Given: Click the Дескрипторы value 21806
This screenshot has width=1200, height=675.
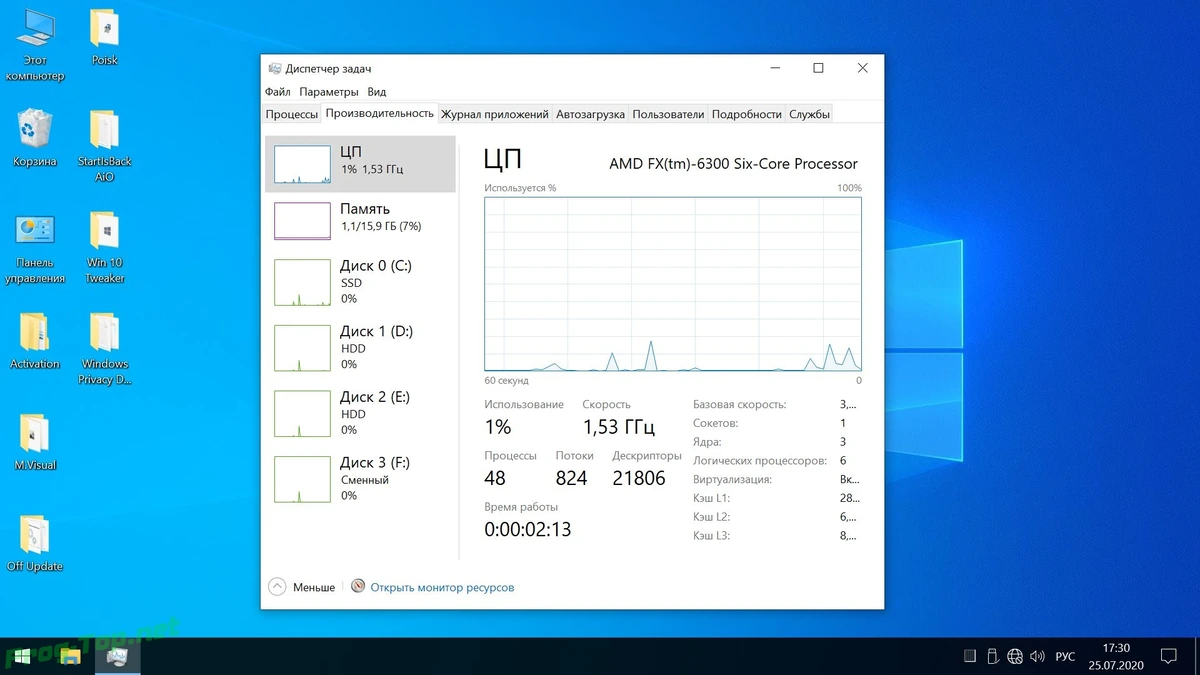Looking at the screenshot, I should tap(639, 478).
